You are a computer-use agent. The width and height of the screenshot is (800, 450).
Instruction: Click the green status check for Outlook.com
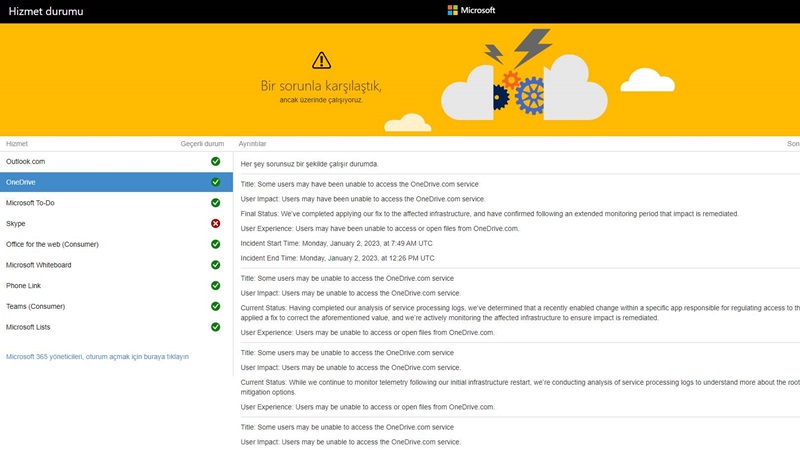tap(216, 161)
